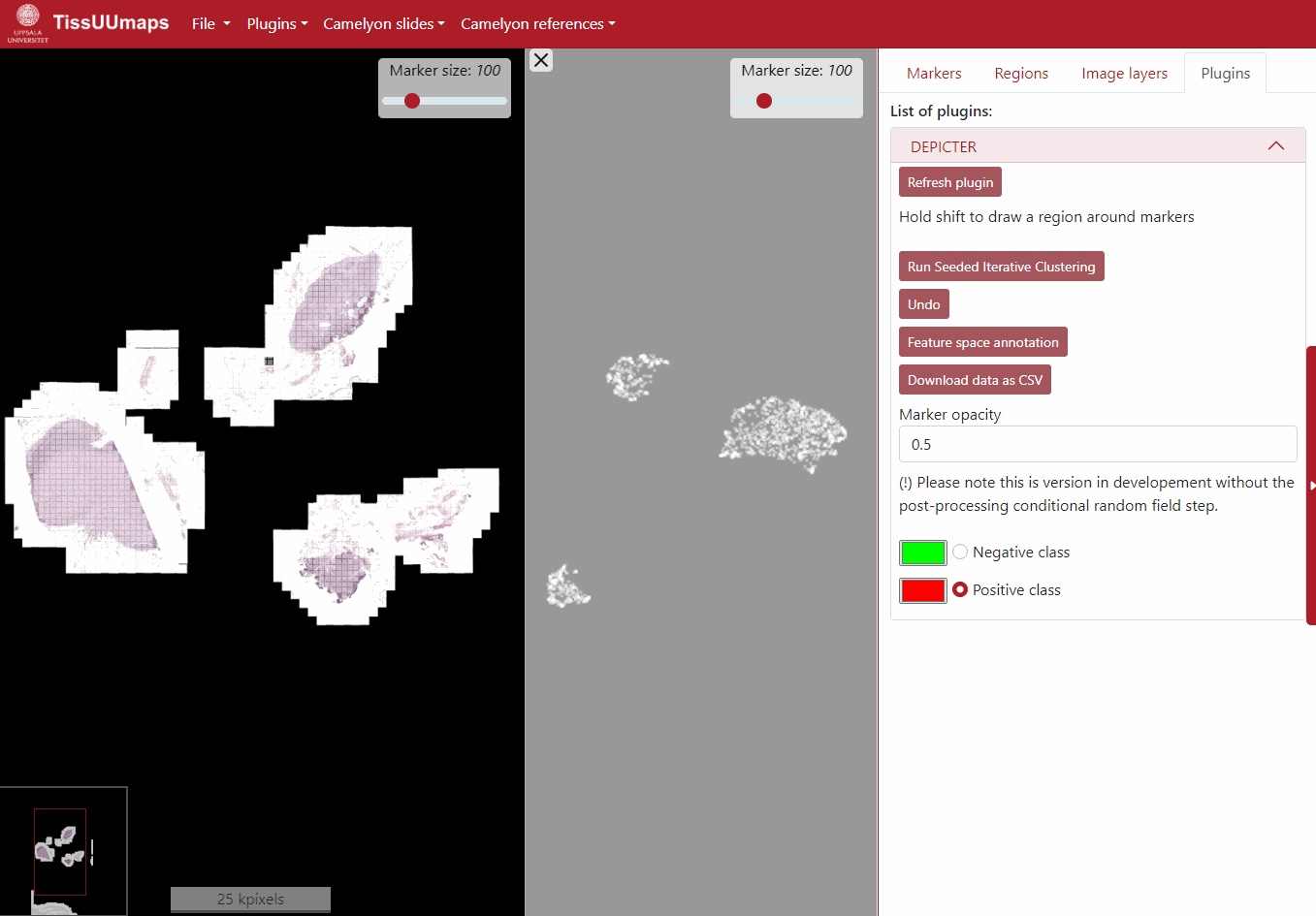This screenshot has height=916, width=1316.
Task: Click the left viewer Marker size slider
Action: tap(444, 101)
